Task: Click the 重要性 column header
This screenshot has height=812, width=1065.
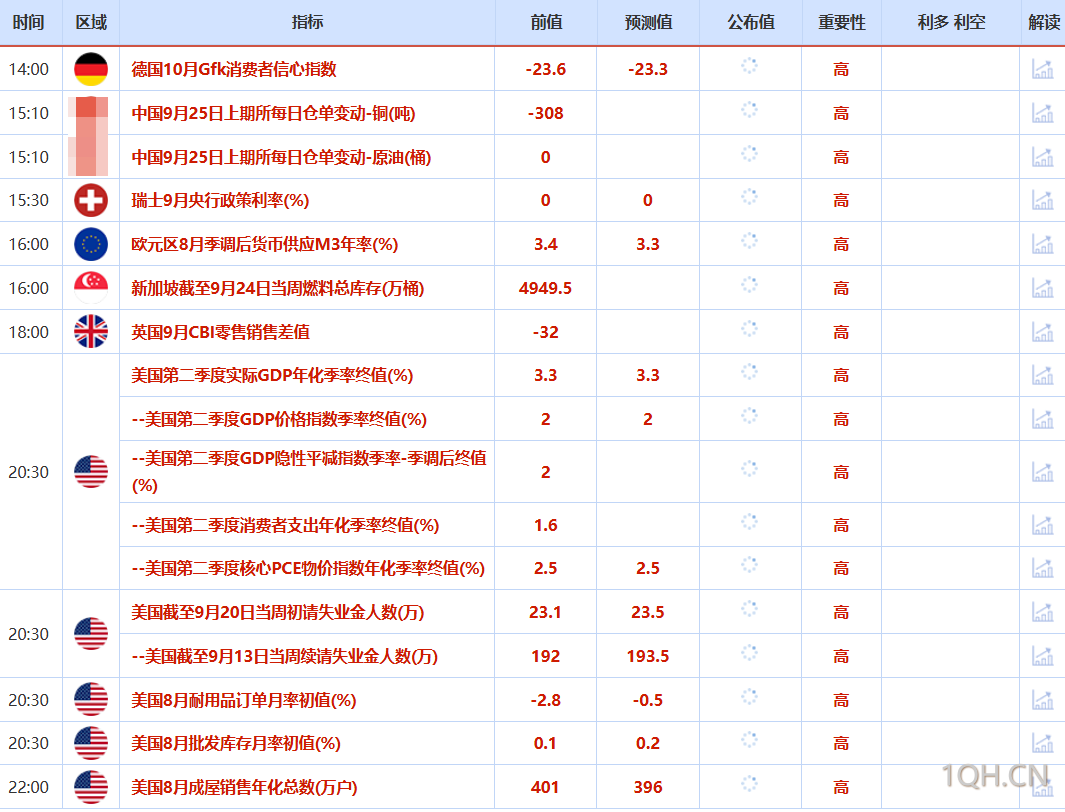Action: tap(841, 22)
